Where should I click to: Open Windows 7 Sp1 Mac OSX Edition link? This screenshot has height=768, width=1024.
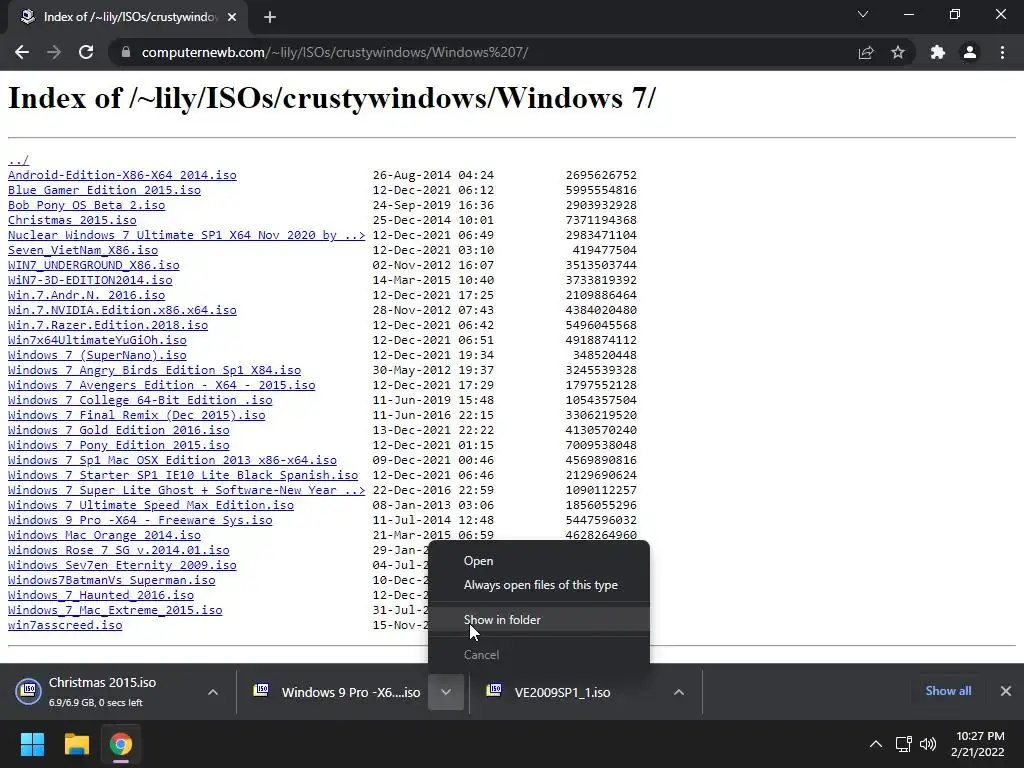[x=172, y=460]
